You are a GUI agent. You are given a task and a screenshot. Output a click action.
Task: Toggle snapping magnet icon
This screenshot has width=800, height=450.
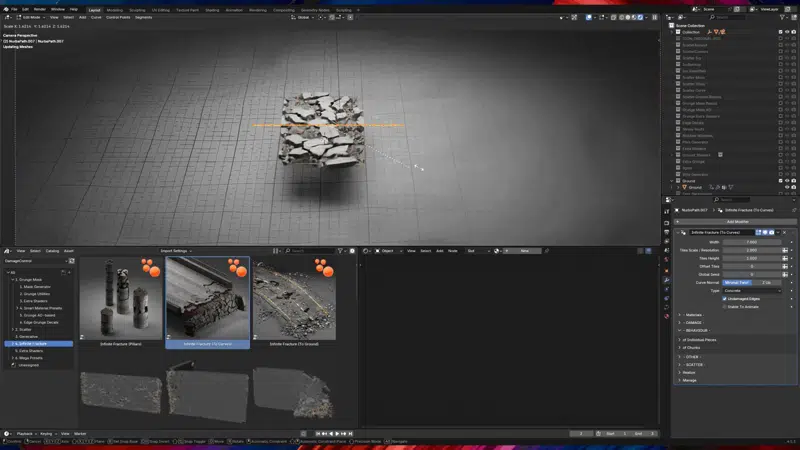coord(332,17)
